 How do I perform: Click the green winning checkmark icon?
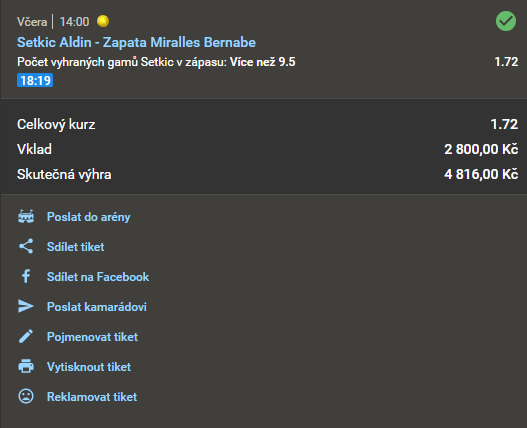506,21
